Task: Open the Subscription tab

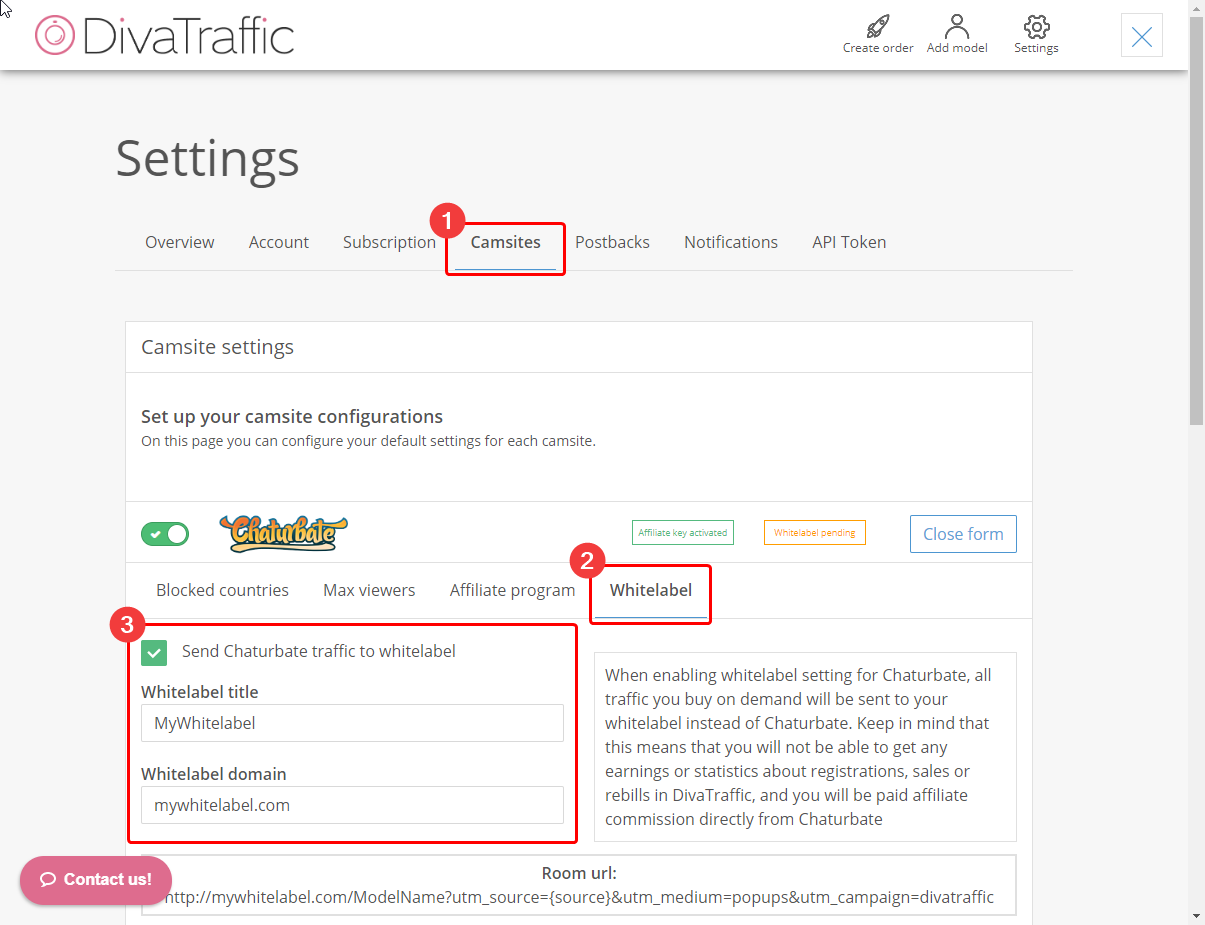Action: [389, 242]
